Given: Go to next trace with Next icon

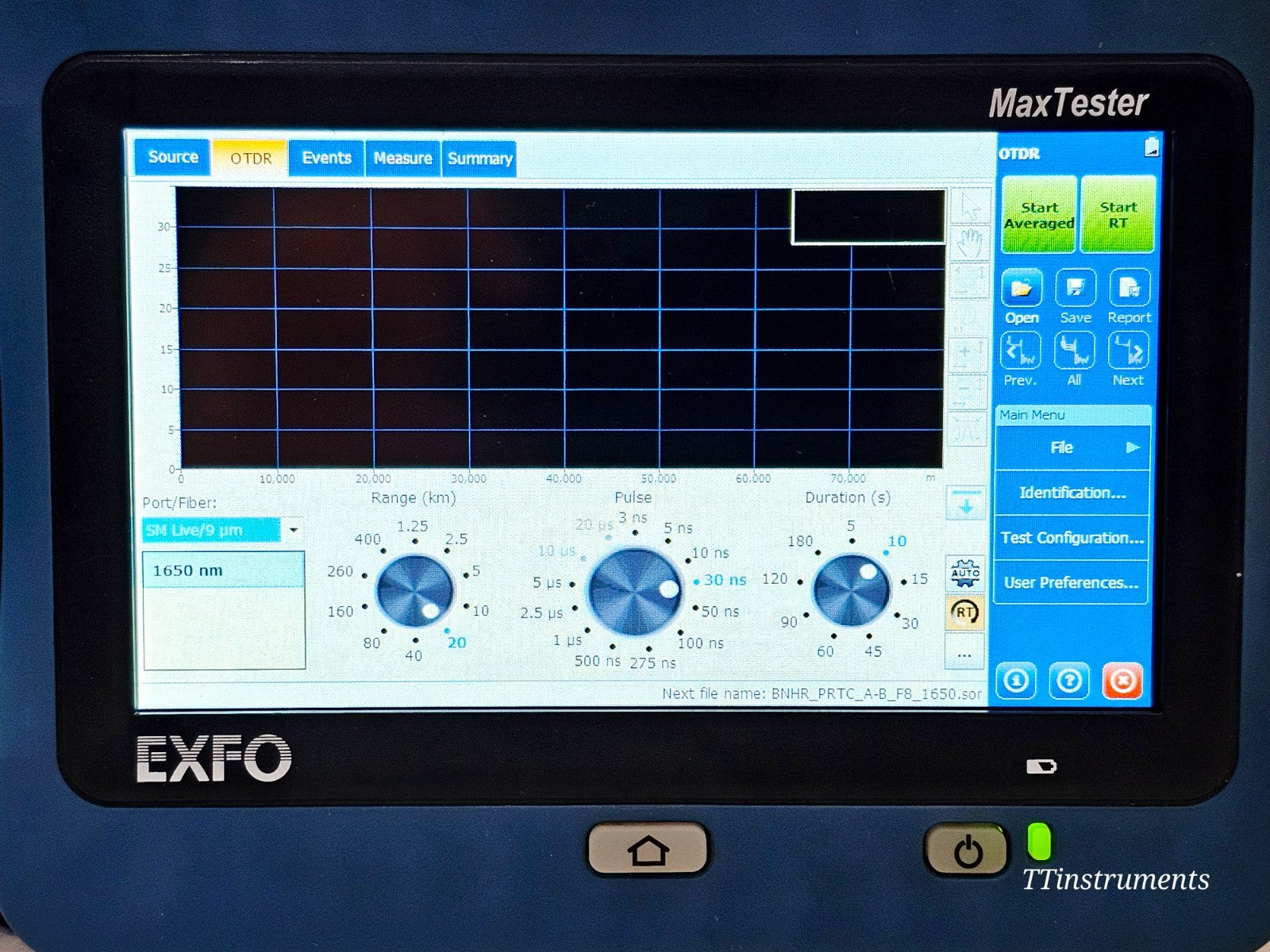Looking at the screenshot, I should point(1129,351).
